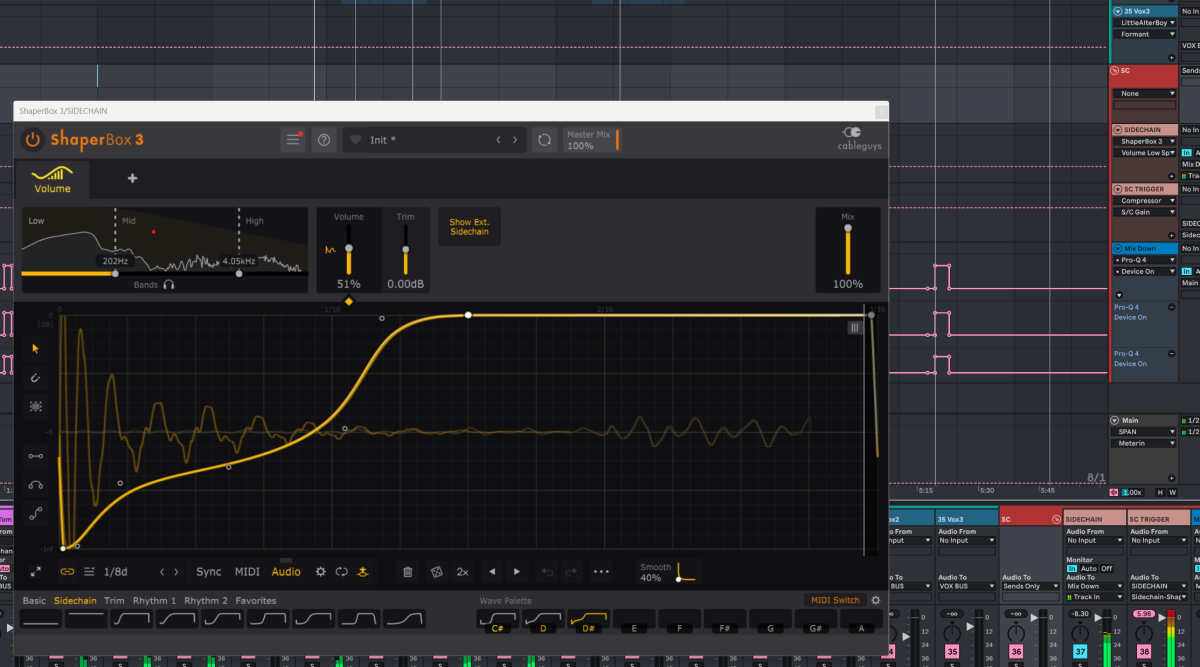This screenshot has width=1200, height=667.
Task: Select the arrow pointer edit tool
Action: tap(36, 348)
